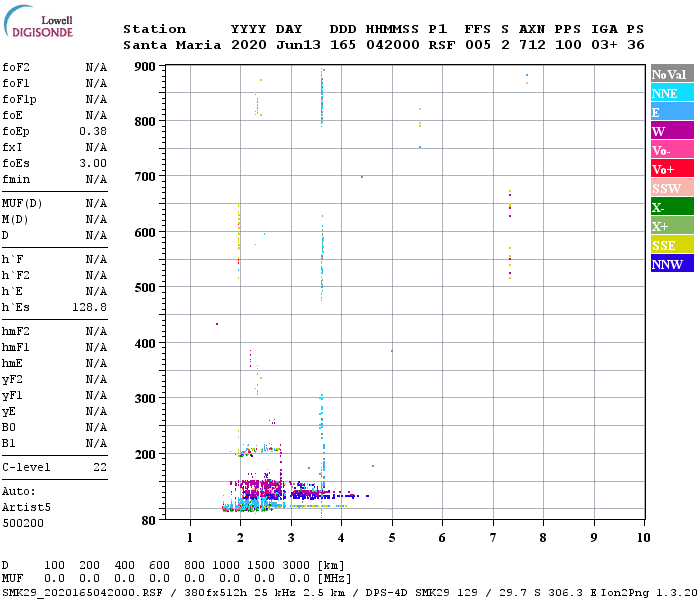The height and width of the screenshot is (600, 700).
Task: Click the PPS value 100
Action: 568,45
